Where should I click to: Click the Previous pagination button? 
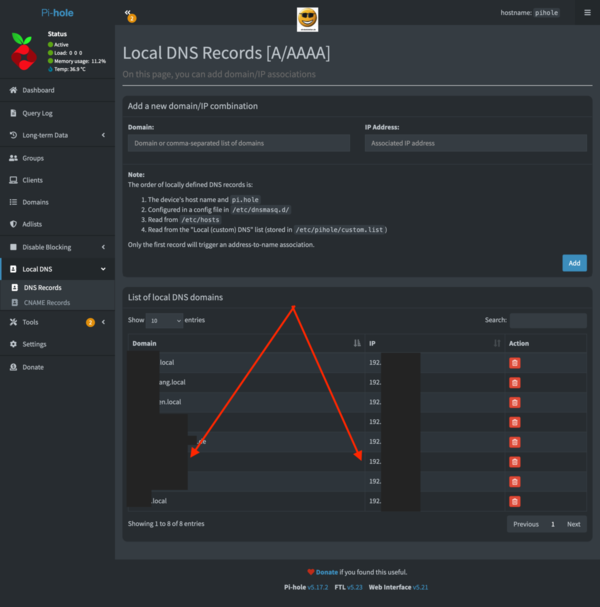tap(526, 524)
